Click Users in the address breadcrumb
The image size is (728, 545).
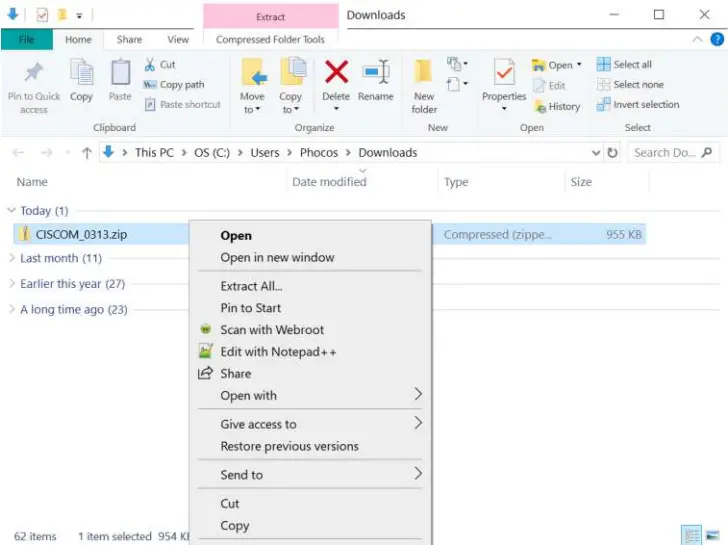(x=265, y=153)
